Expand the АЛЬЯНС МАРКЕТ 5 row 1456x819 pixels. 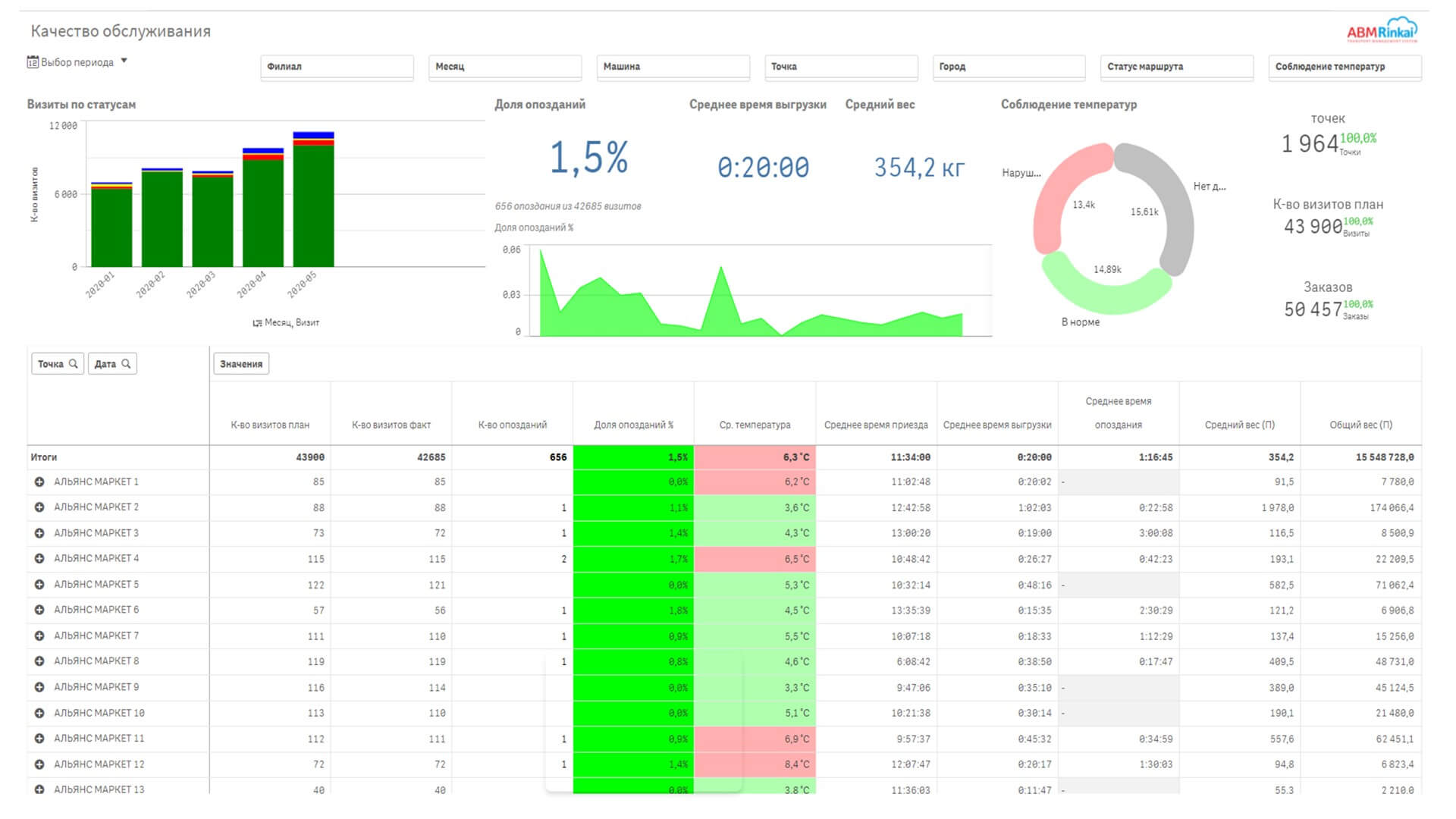39,585
